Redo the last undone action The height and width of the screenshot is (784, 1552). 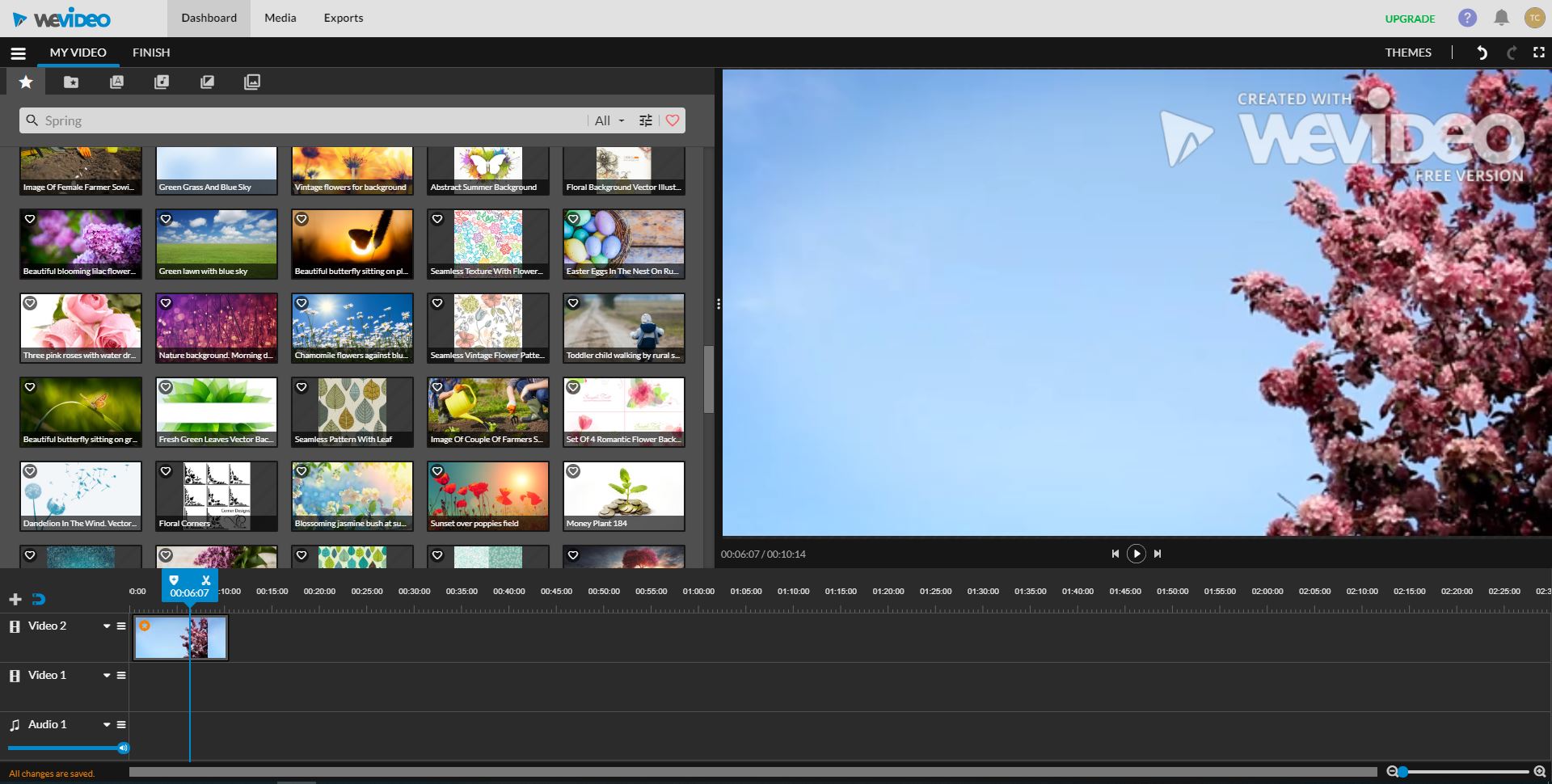click(1511, 53)
